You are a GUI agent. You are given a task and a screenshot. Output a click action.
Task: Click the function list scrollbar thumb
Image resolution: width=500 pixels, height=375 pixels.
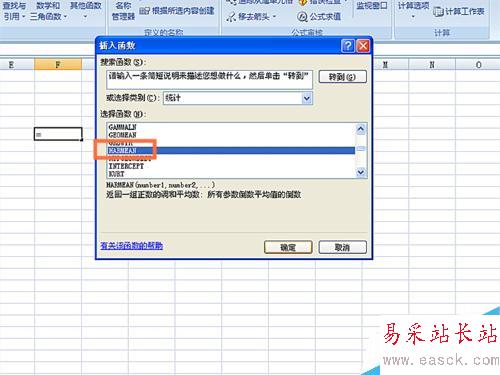click(x=361, y=149)
